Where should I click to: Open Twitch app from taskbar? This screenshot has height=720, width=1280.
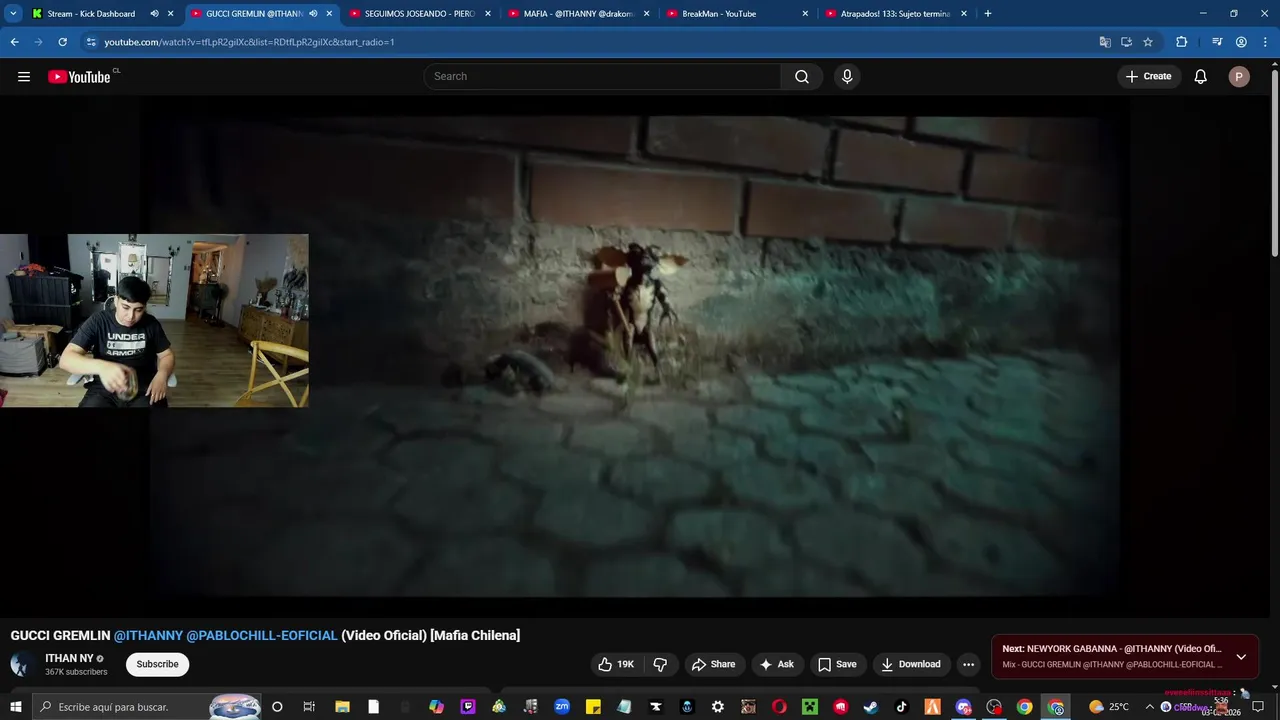click(468, 707)
